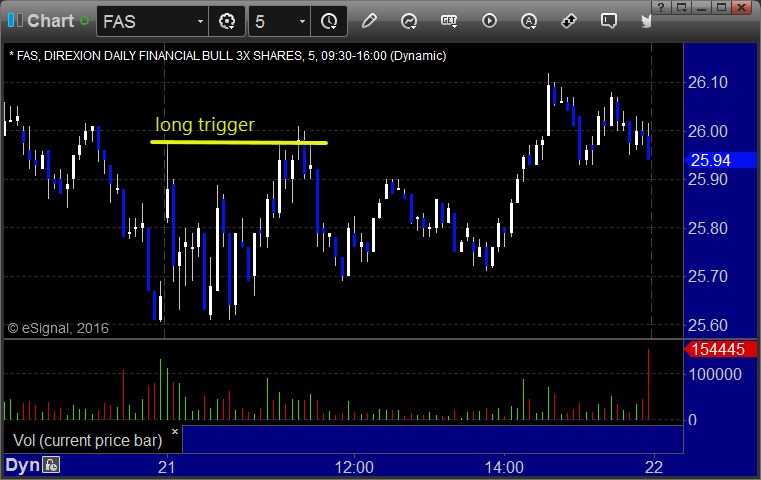Viewport: 761px width, 480px height.
Task: Click the GET data icon
Action: coord(449,21)
